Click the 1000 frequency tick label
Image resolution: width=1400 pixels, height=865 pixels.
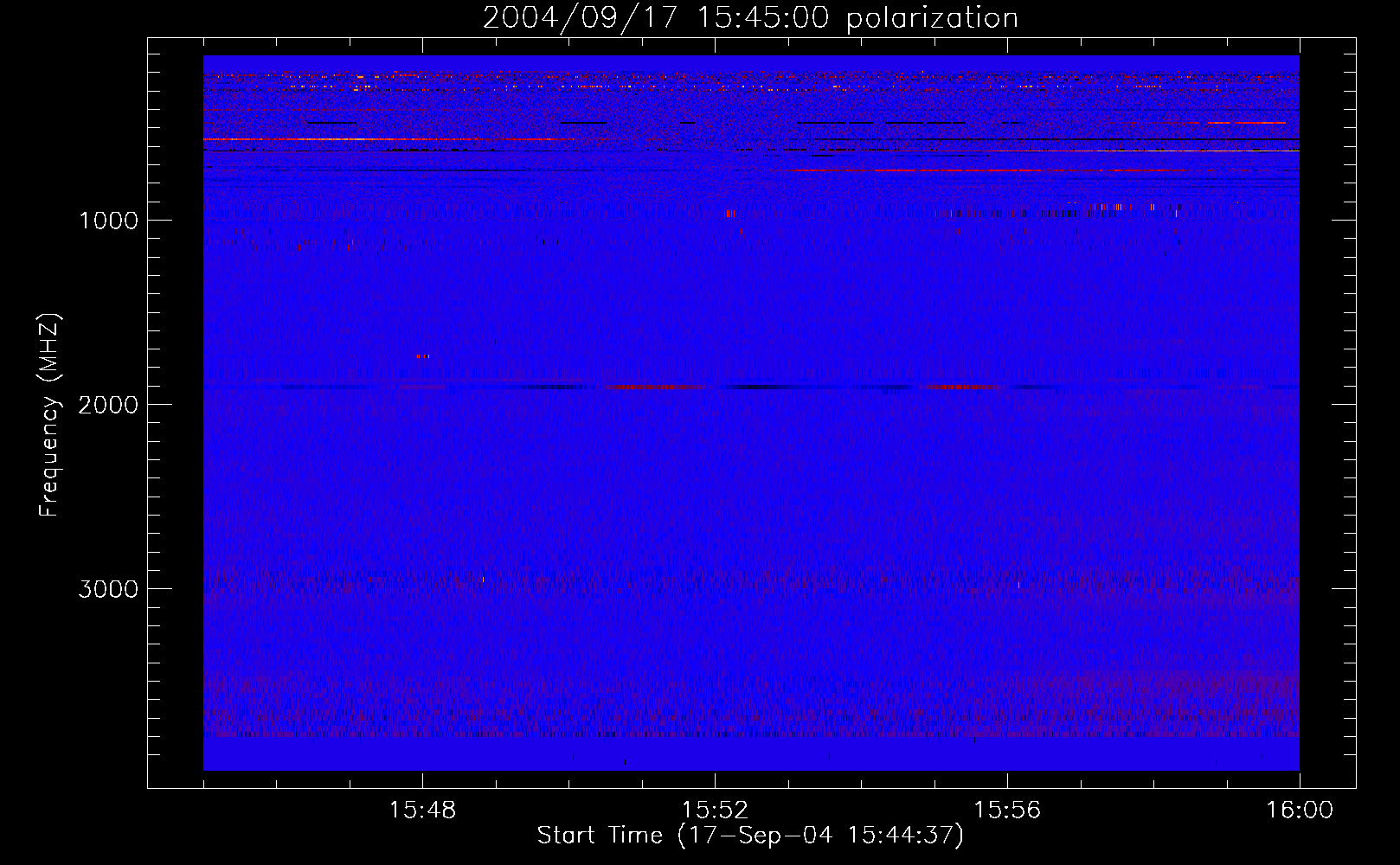coord(108,221)
